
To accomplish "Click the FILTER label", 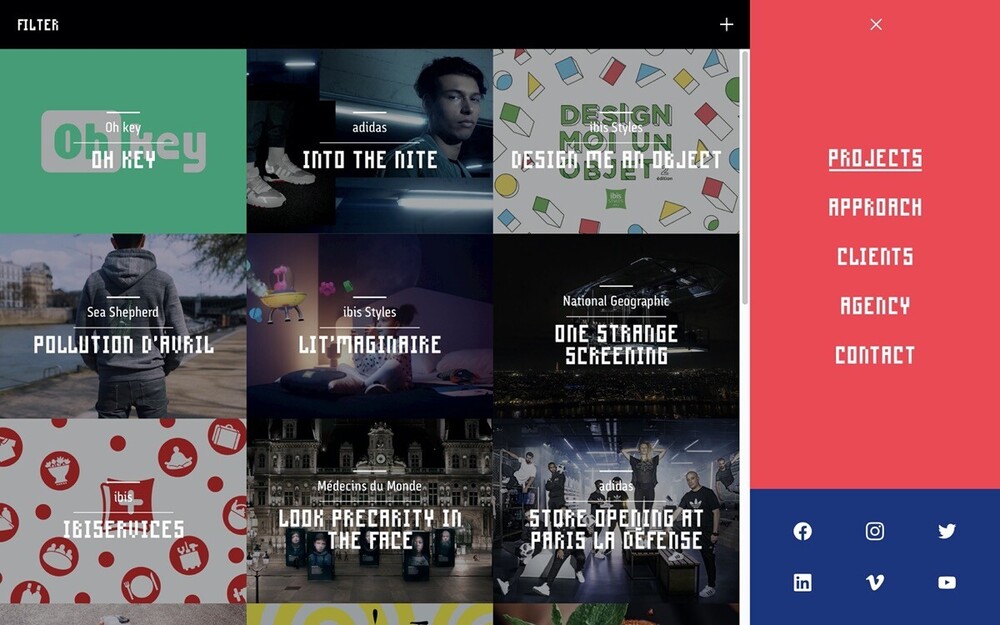I will coord(38,25).
